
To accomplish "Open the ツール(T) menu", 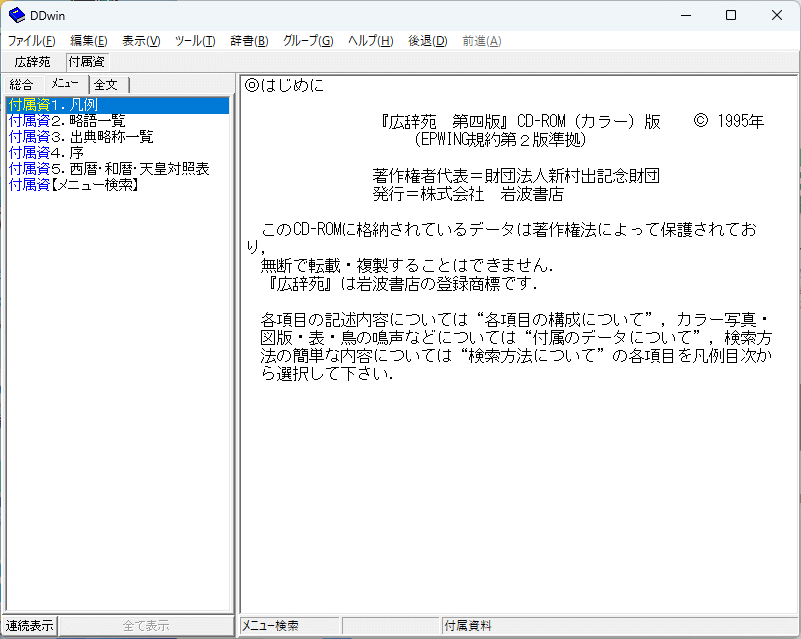I will [x=195, y=41].
